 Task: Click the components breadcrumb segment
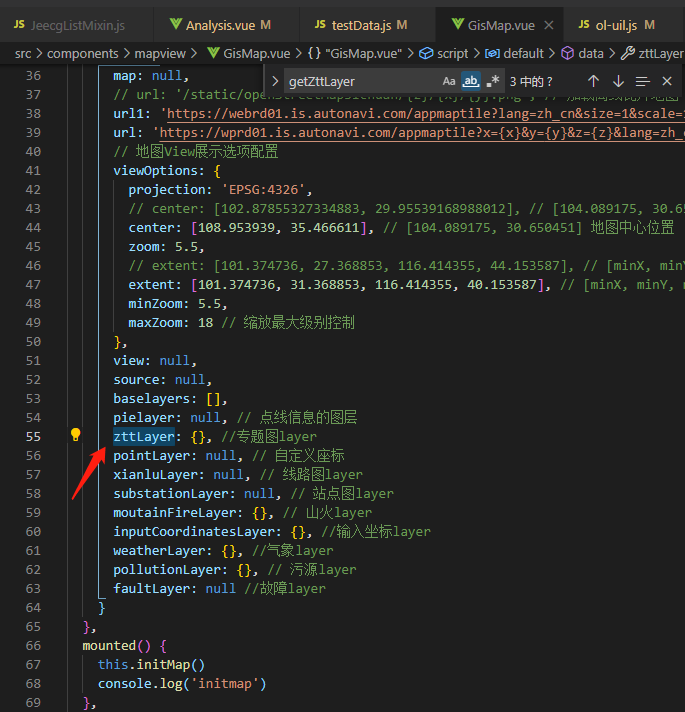(83, 54)
